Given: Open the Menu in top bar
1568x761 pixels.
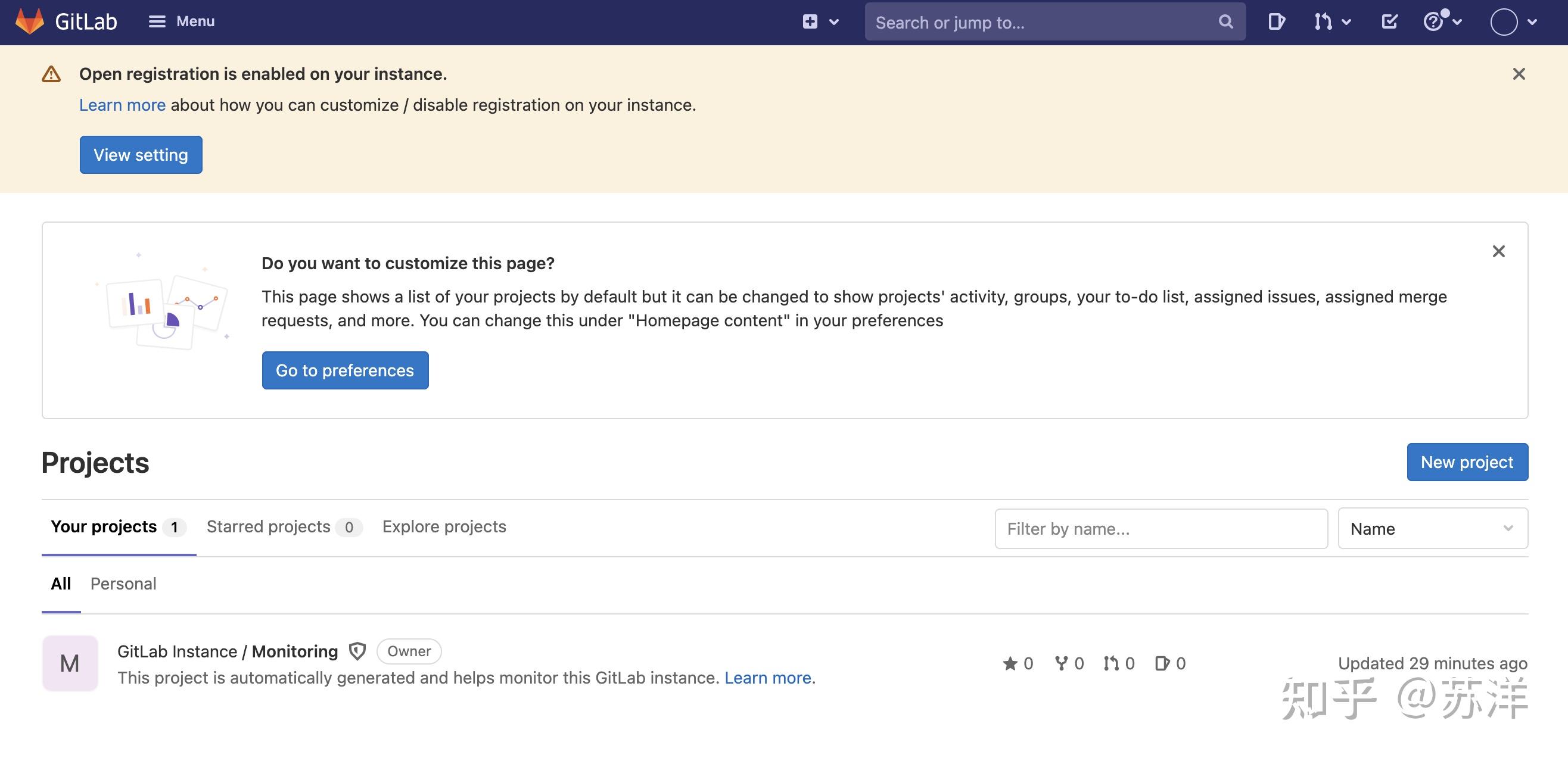Looking at the screenshot, I should click(x=182, y=21).
